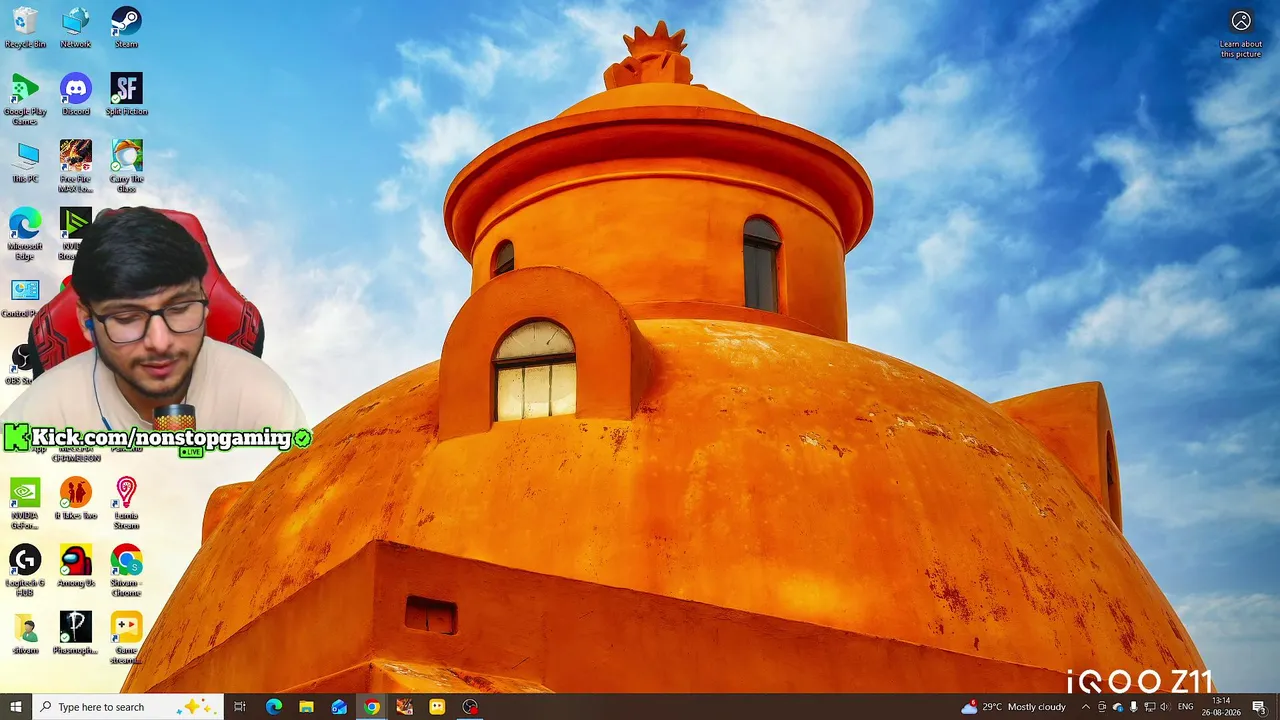Open the notification center
Image resolution: width=1280 pixels, height=720 pixels.
point(1258,707)
